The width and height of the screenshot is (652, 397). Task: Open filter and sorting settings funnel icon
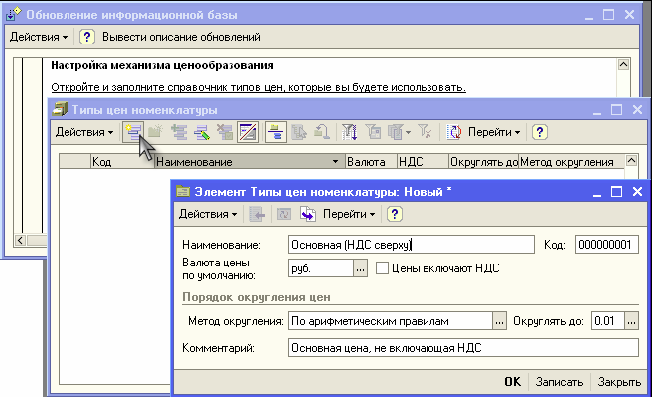pyautogui.click(x=349, y=132)
